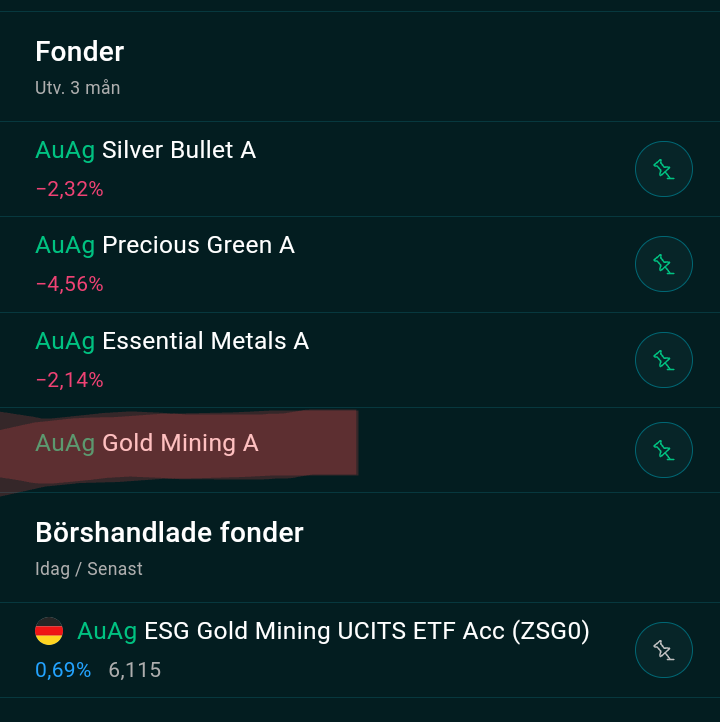Screen dimensions: 720x722
Task: Click the Börshandlade fonder heading
Action: 169,532
